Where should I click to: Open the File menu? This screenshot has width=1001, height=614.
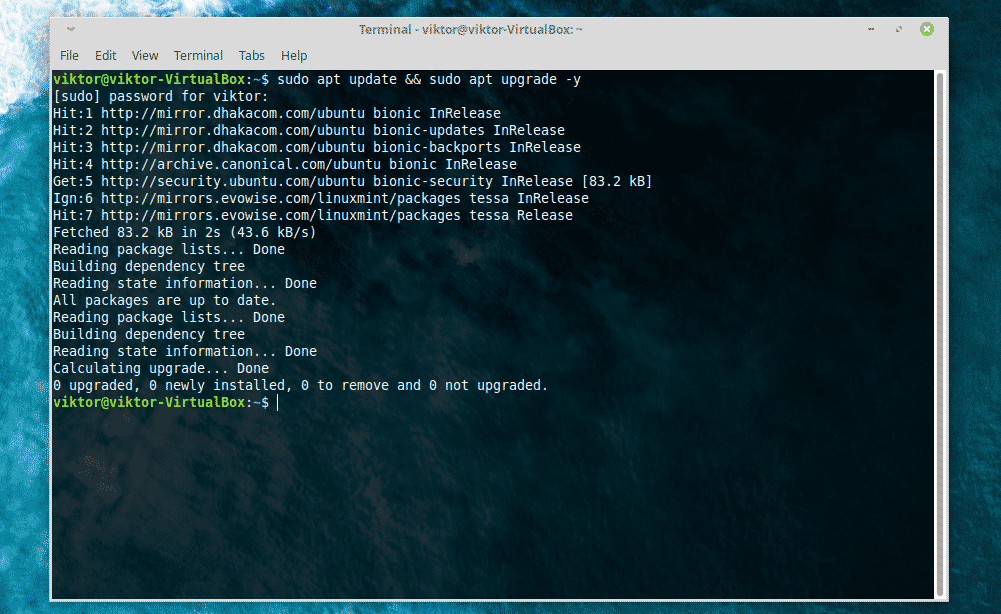[x=69, y=56]
